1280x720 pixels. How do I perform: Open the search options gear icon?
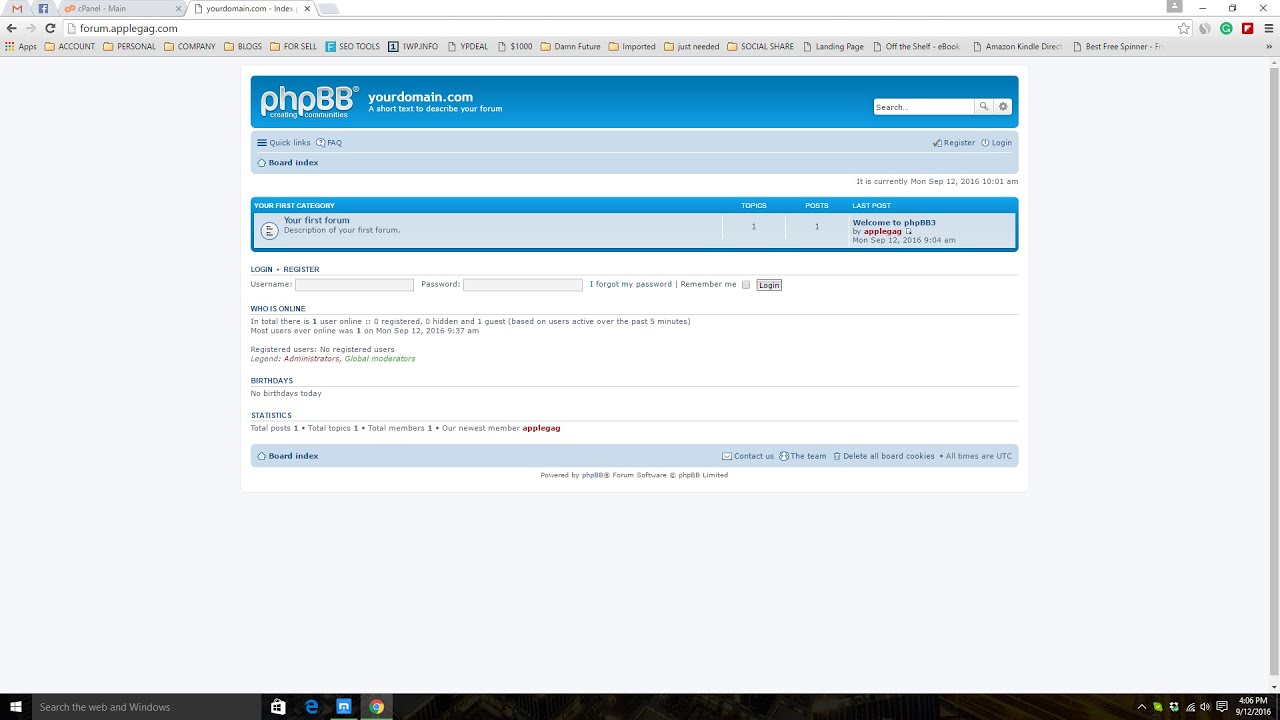tap(1003, 106)
